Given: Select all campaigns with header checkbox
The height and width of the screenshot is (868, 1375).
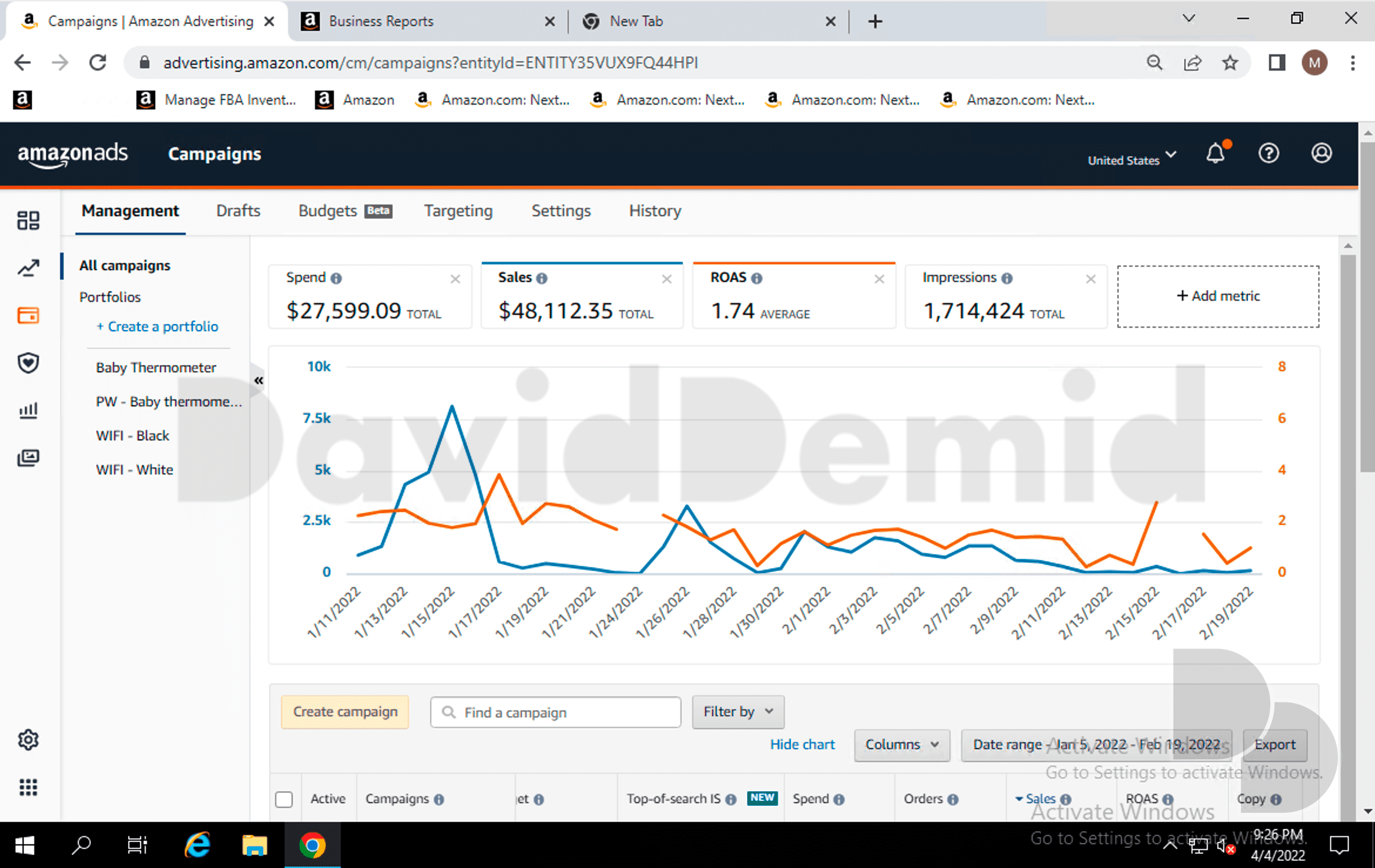Looking at the screenshot, I should (x=284, y=799).
